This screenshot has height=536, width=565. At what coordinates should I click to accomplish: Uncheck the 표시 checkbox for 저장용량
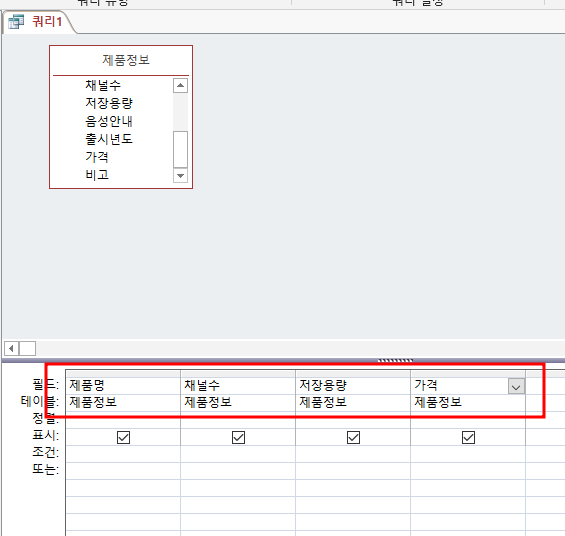point(353,437)
